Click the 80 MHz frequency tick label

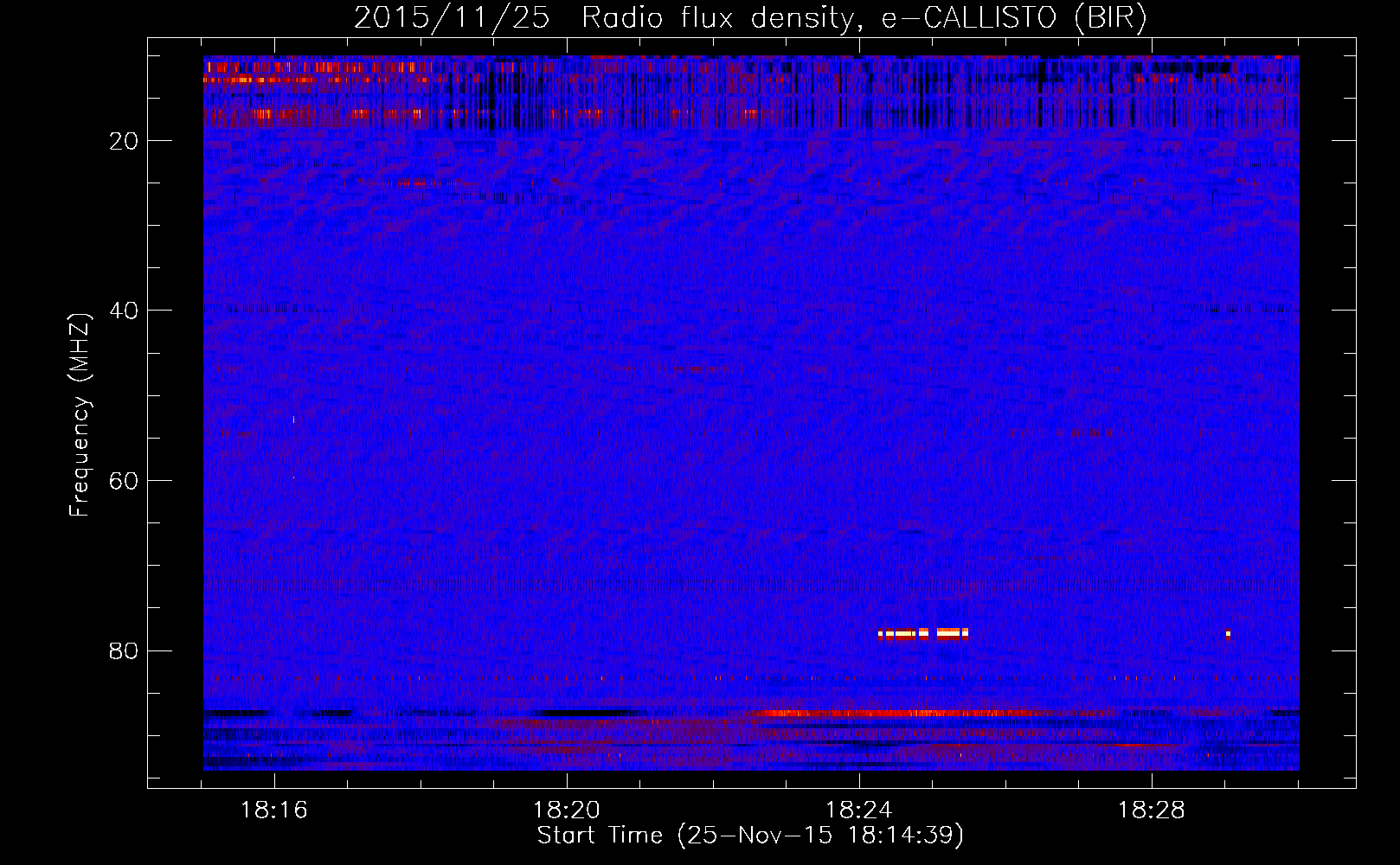(x=125, y=650)
